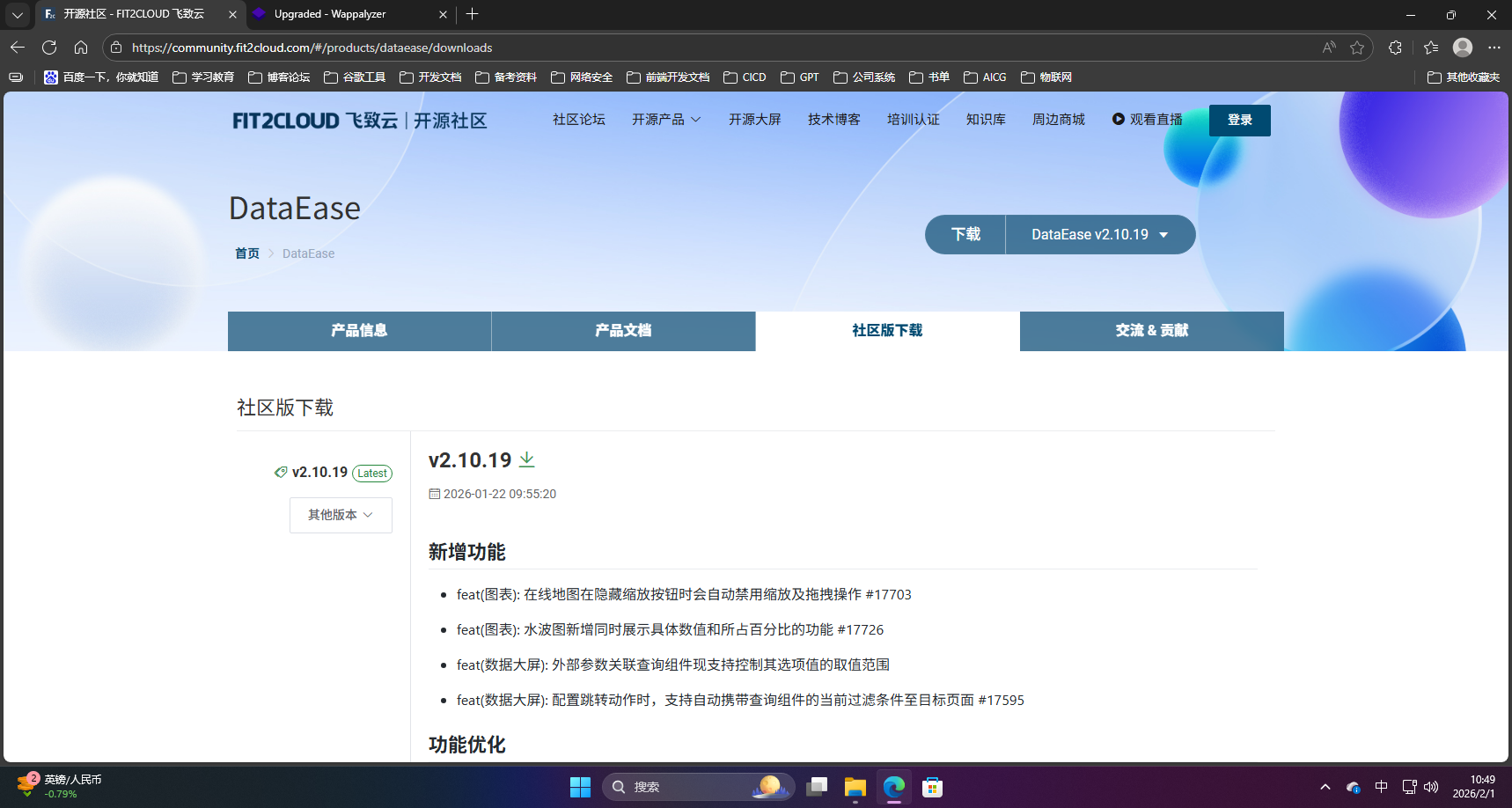Open 博客论坛 bookmark folder
The width and height of the screenshot is (1512, 808).
pyautogui.click(x=279, y=77)
